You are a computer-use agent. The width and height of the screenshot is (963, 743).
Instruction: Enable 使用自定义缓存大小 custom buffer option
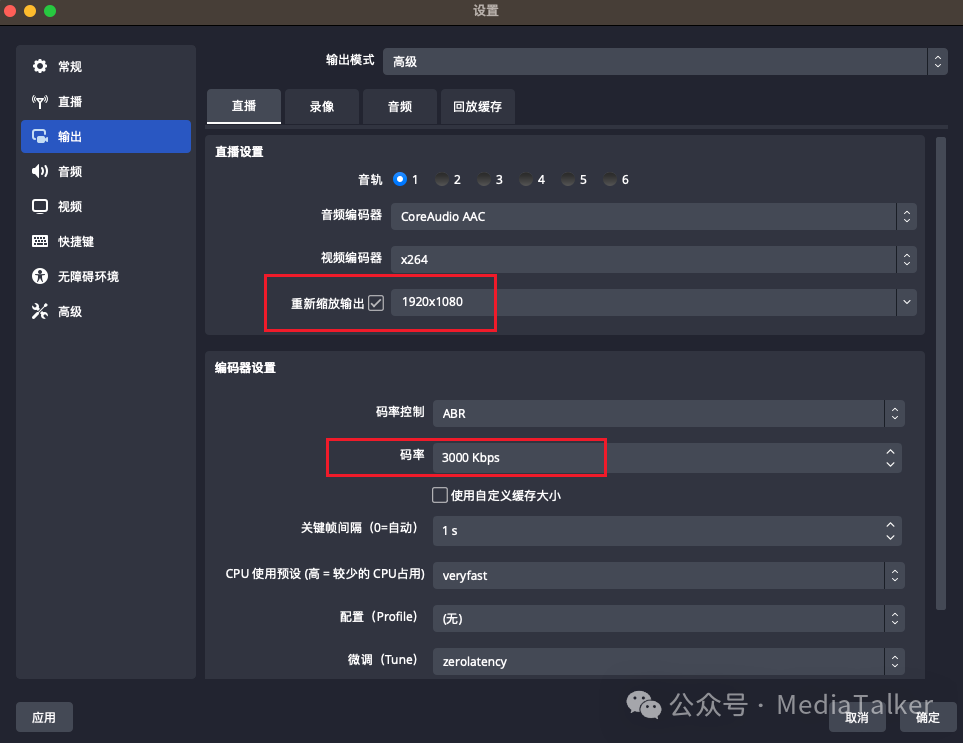pyautogui.click(x=440, y=495)
